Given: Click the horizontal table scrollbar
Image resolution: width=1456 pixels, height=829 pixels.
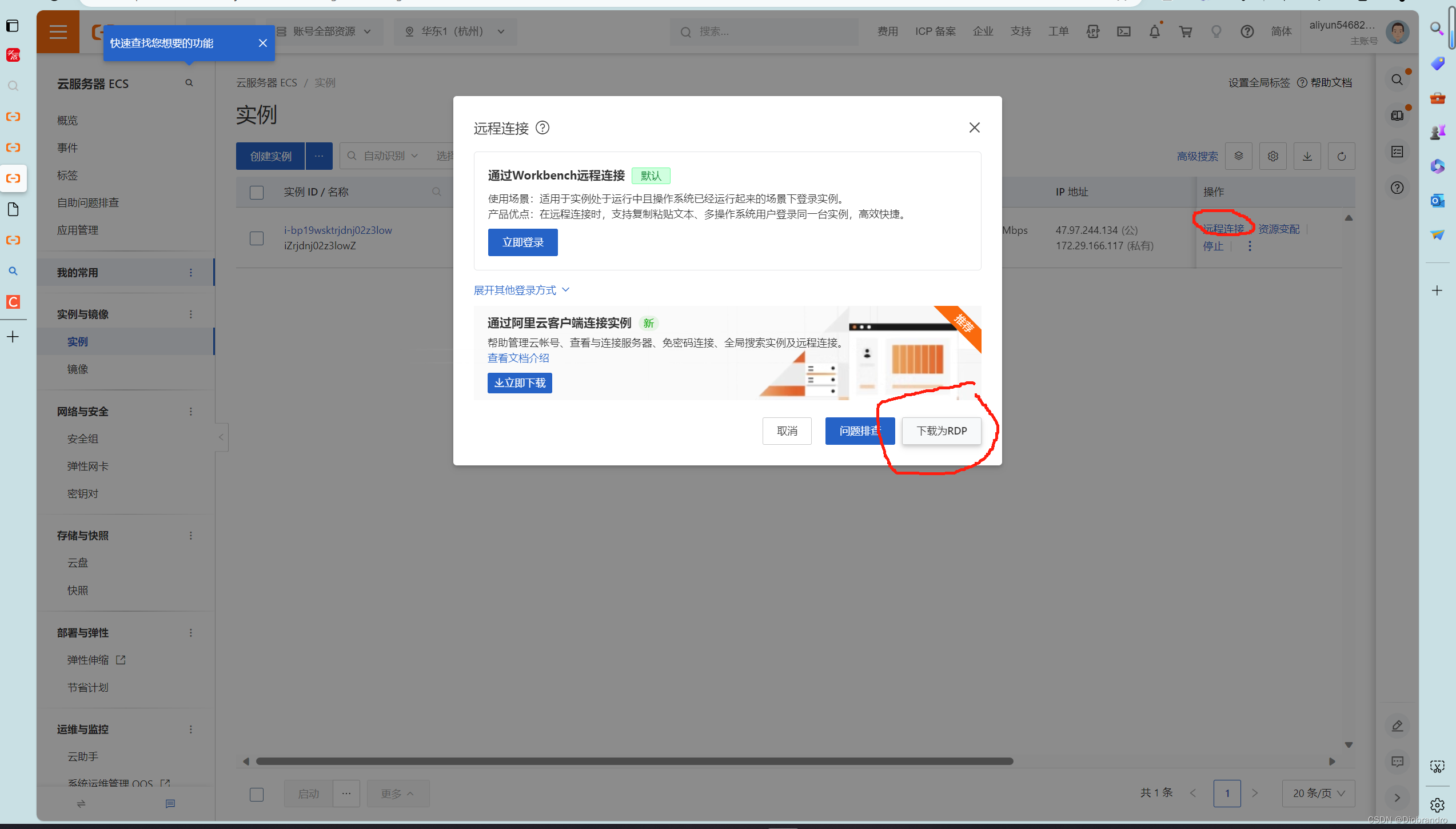Looking at the screenshot, I should pos(634,761).
